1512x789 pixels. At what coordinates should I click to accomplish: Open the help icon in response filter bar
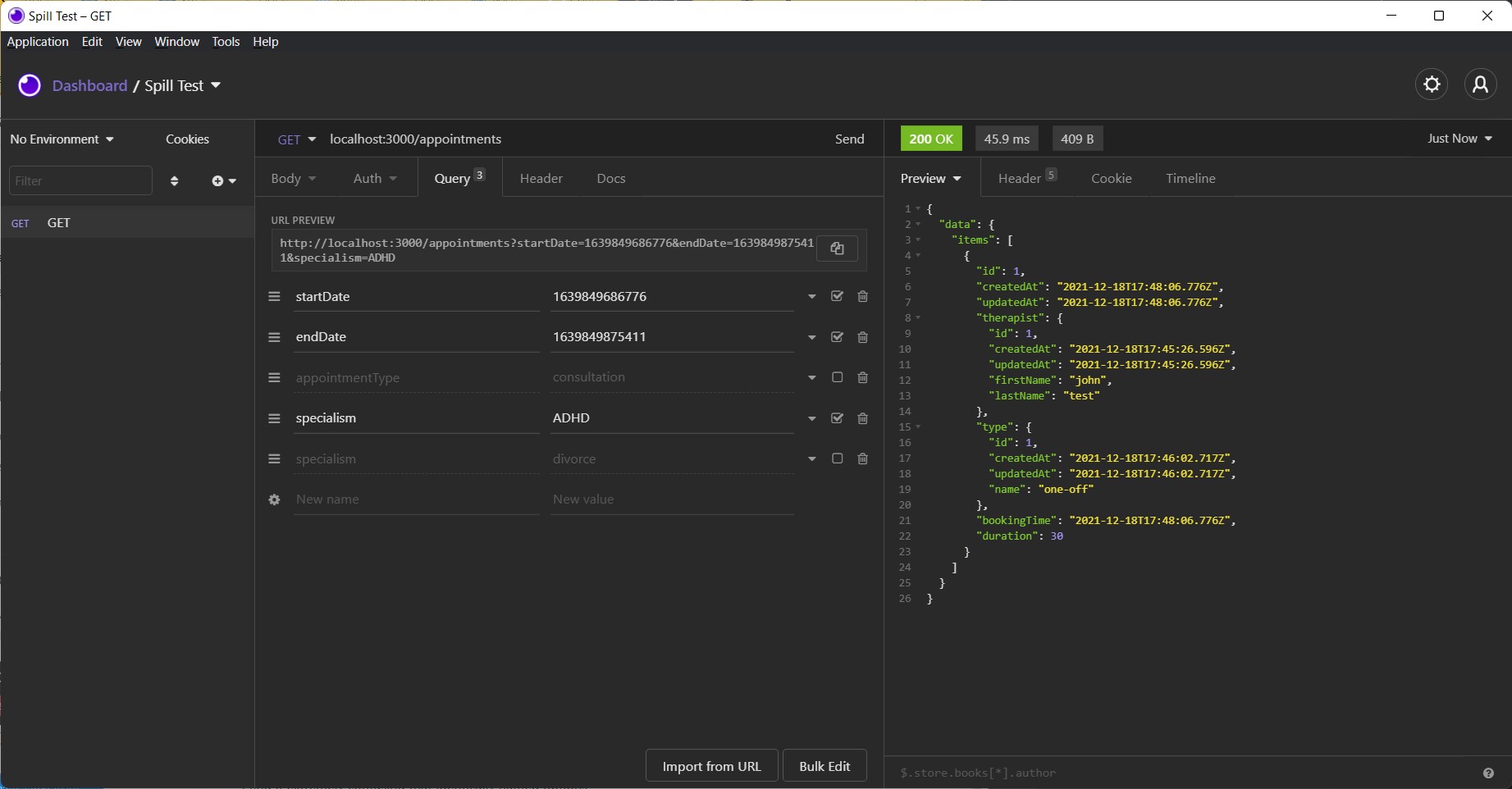[x=1488, y=773]
